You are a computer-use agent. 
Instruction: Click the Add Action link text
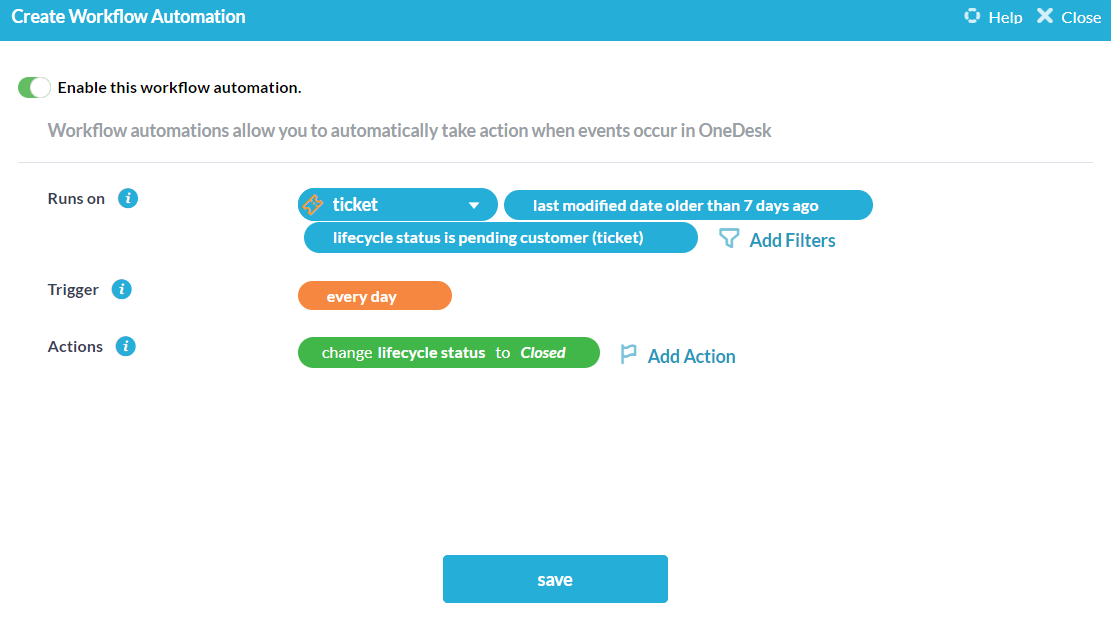691,356
